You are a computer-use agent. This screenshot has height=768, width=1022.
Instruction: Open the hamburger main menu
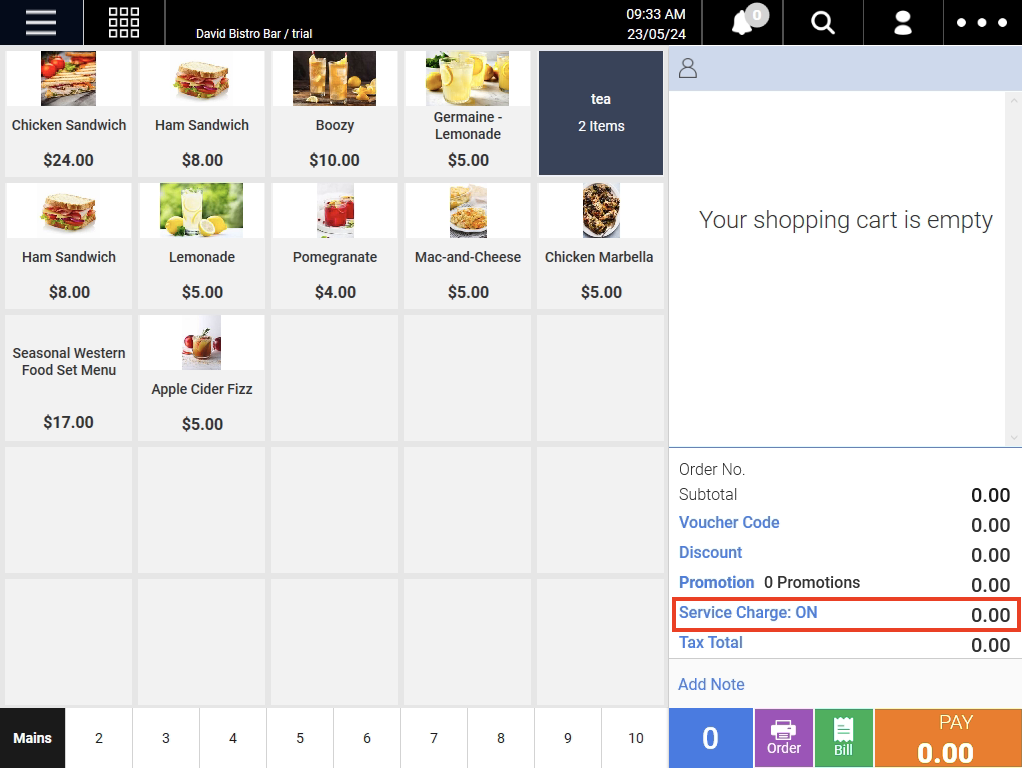(x=41, y=22)
